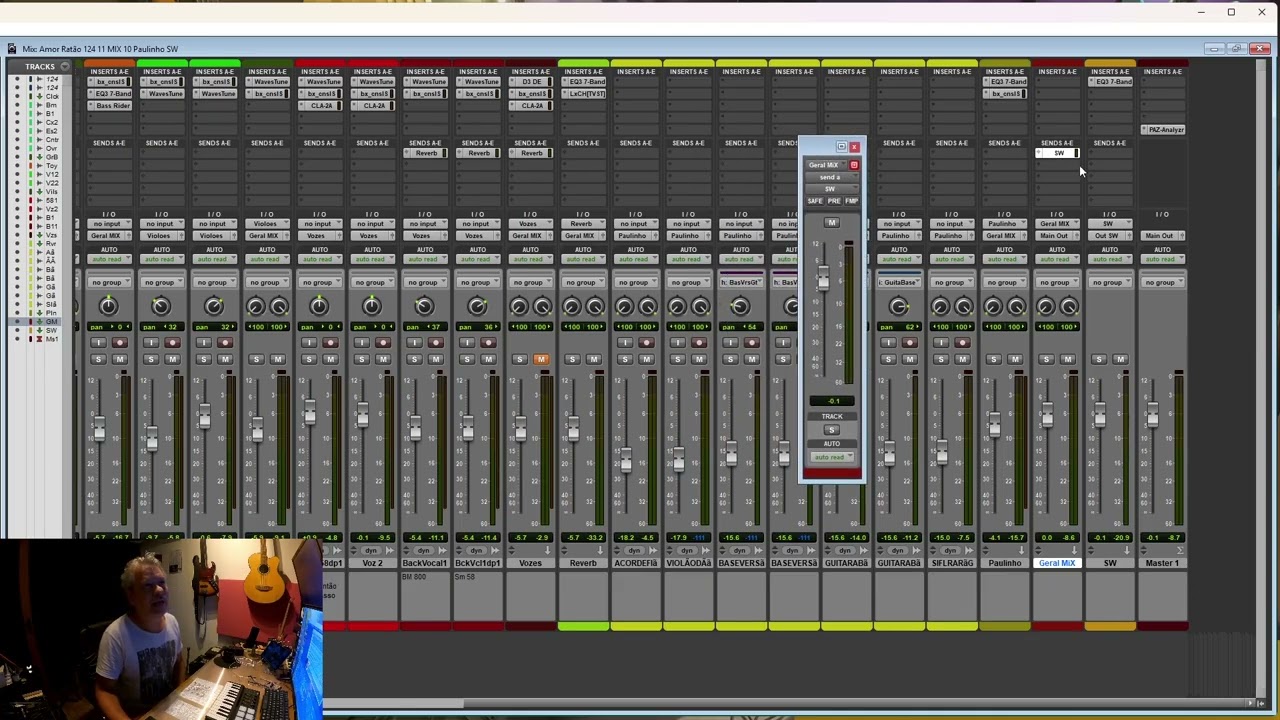Screen dimensions: 1280x720
Task: Open automation mode dropdown on Vozes track
Action: click(x=530, y=260)
